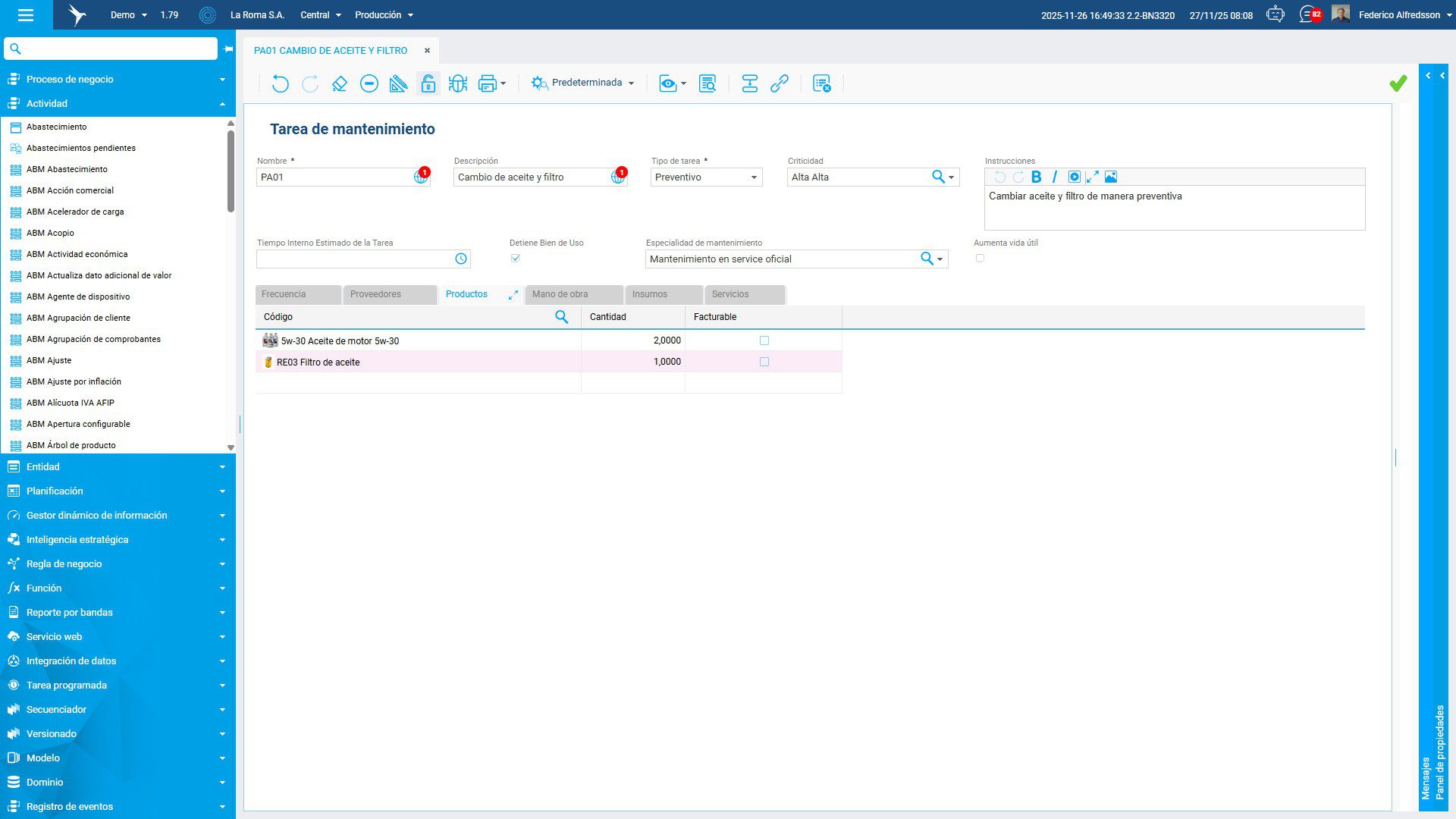
Task: Enable Aumenta vida útil checkbox
Action: [980, 259]
